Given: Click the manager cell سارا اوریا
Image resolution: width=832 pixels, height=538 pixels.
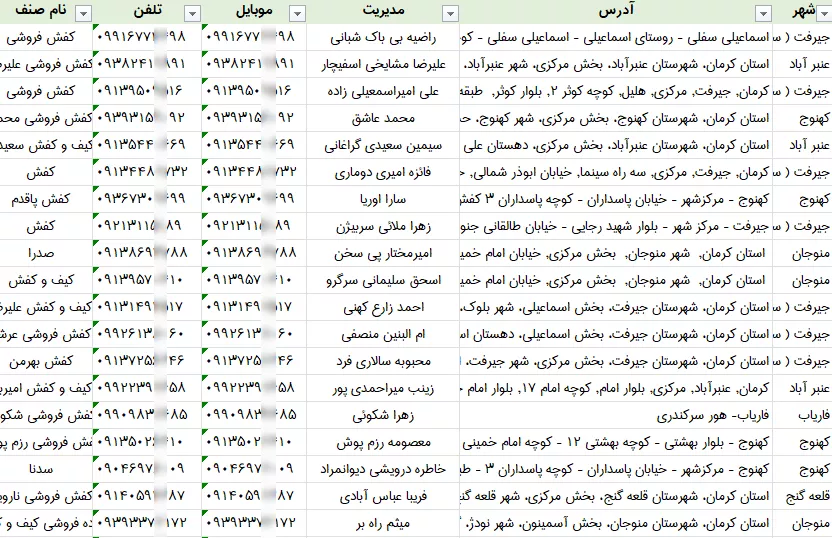Looking at the screenshot, I should pos(383,199).
